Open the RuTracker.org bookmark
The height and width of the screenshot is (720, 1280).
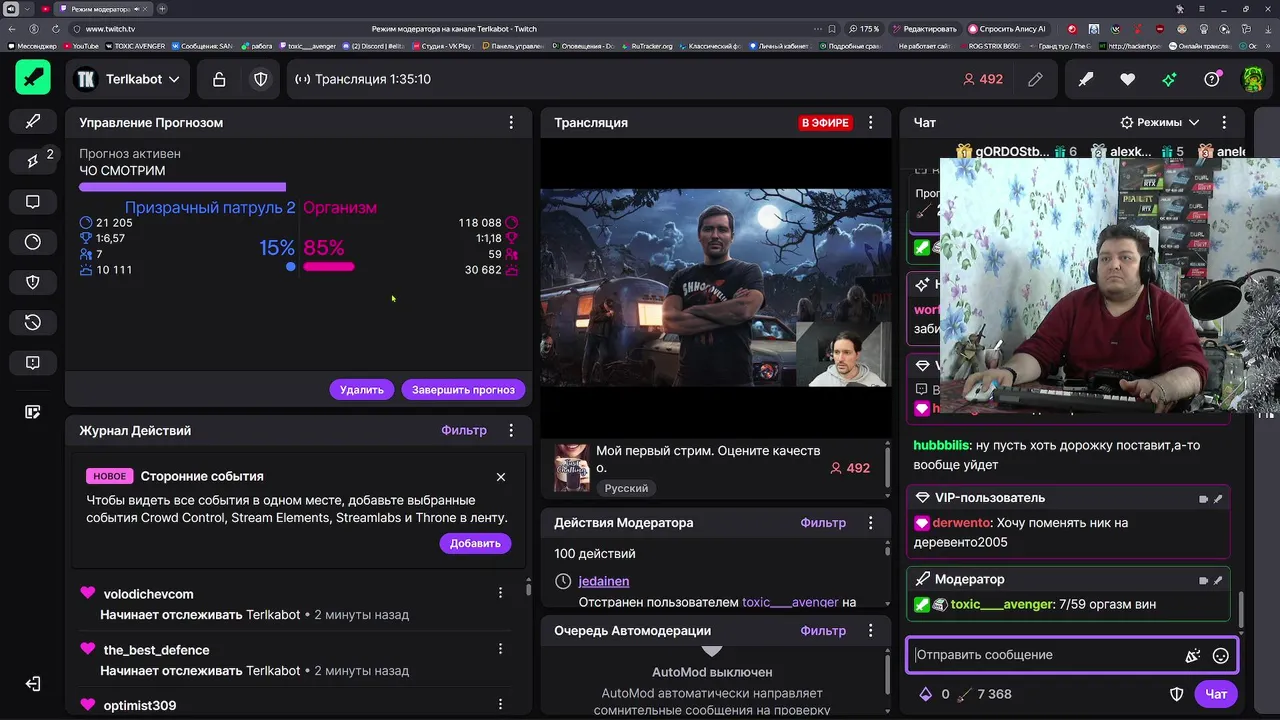pyautogui.click(x=647, y=46)
